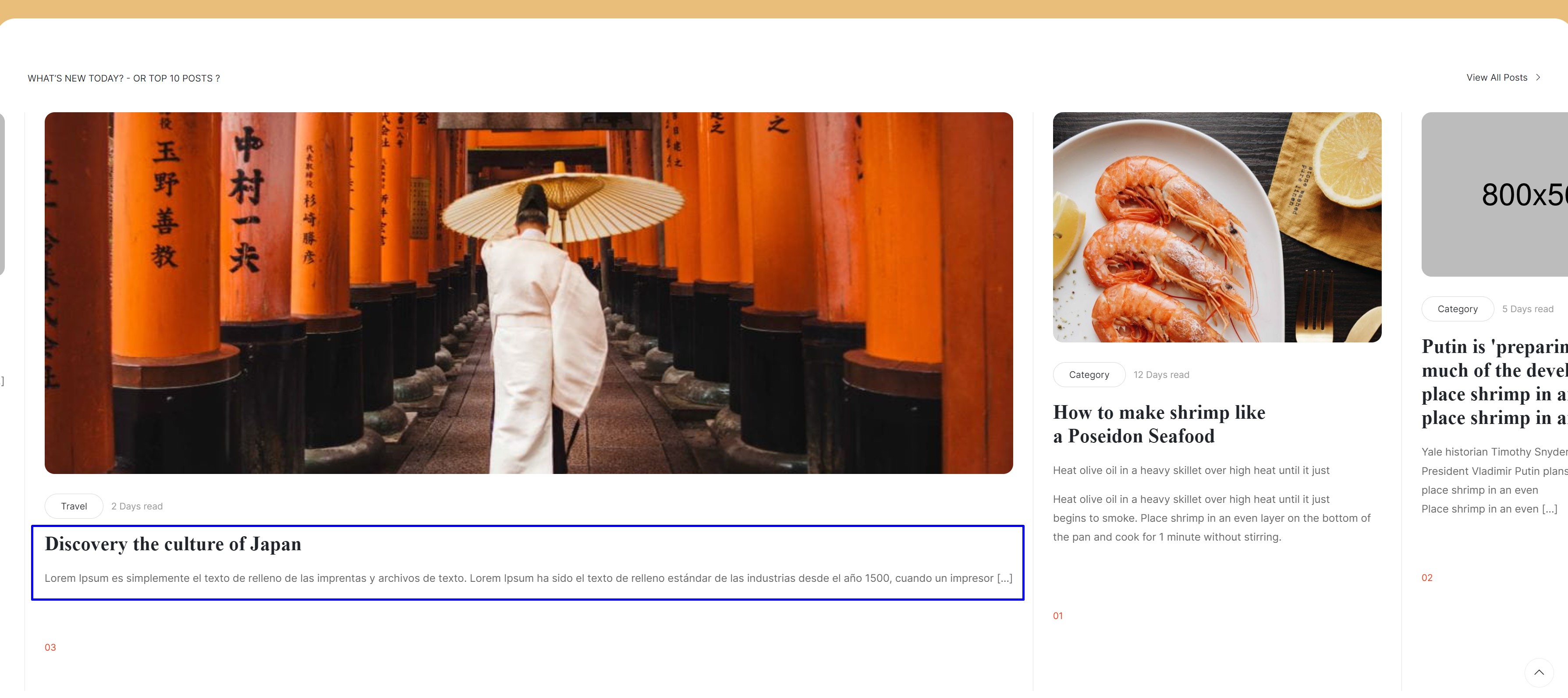Click shrimp recipe excerpt about smoking oil

click(x=1211, y=518)
